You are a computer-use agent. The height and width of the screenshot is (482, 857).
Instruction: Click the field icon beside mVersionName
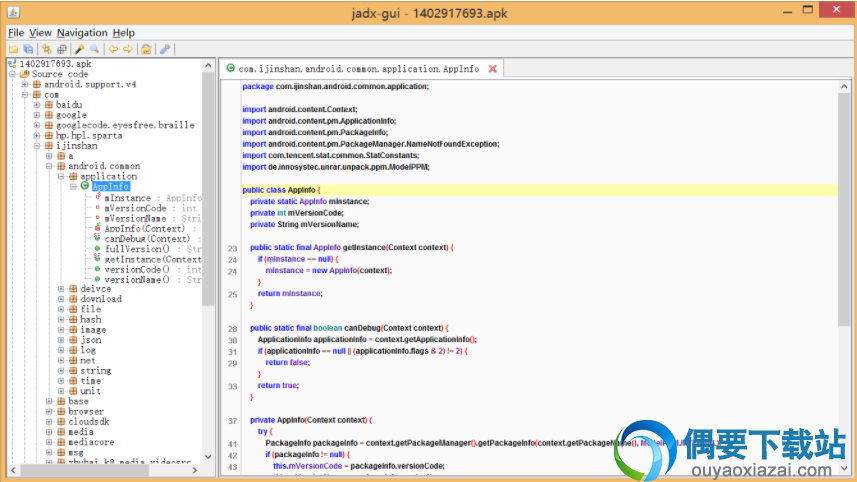tap(97, 218)
